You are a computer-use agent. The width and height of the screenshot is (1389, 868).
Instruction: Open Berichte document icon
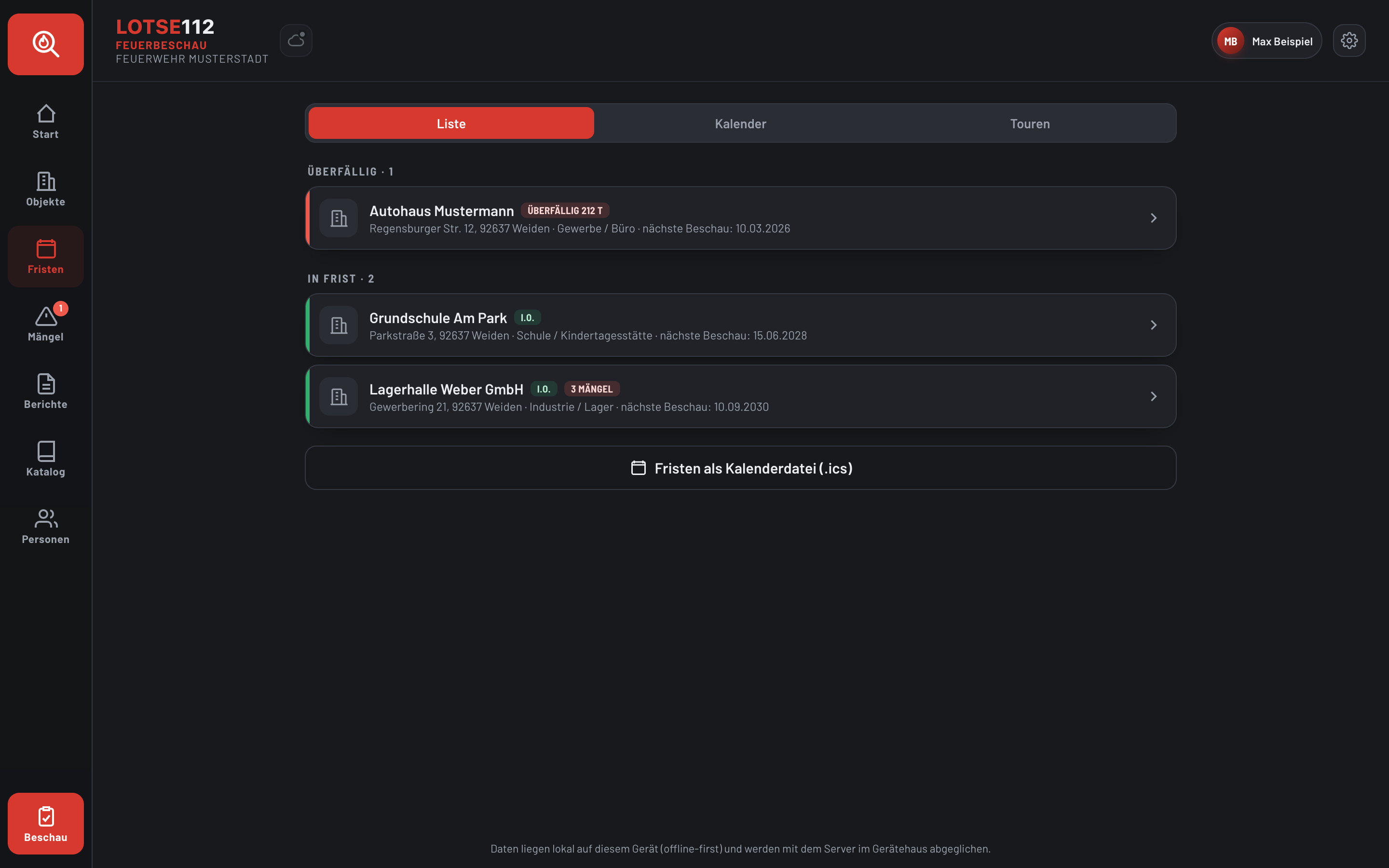coord(46,384)
